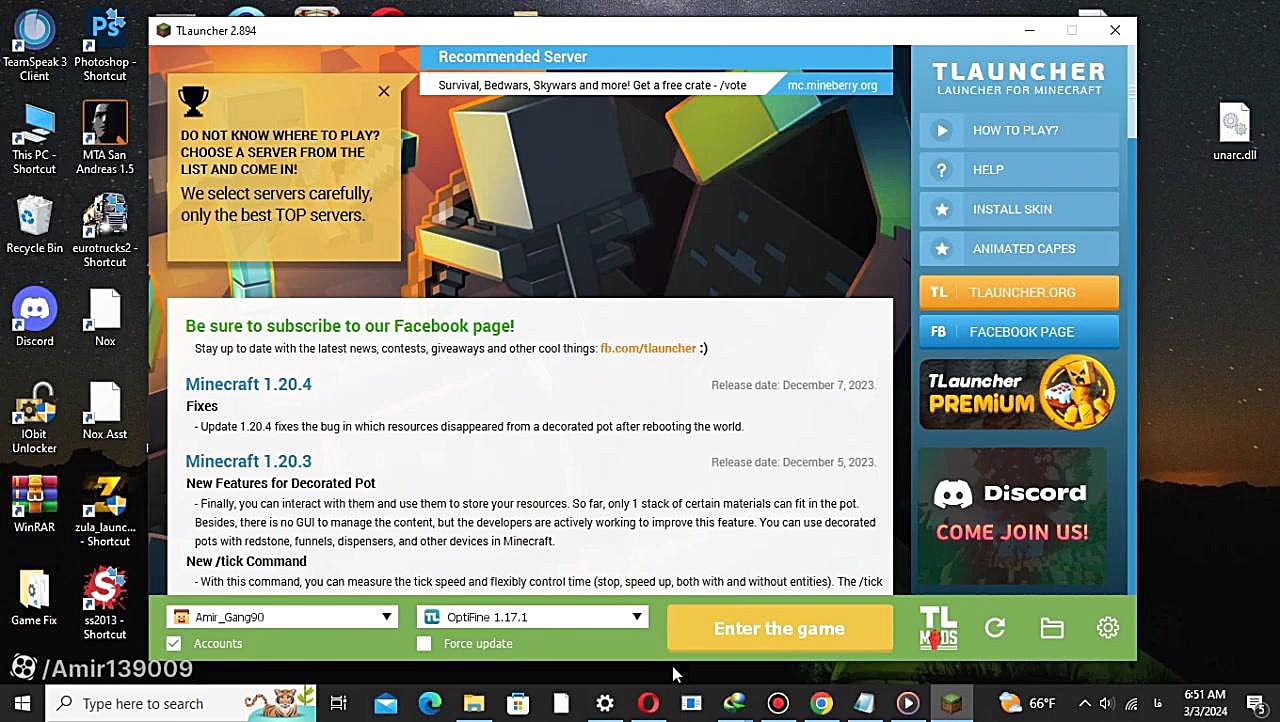
Task: Select the Nox desktop icon
Action: 105,317
